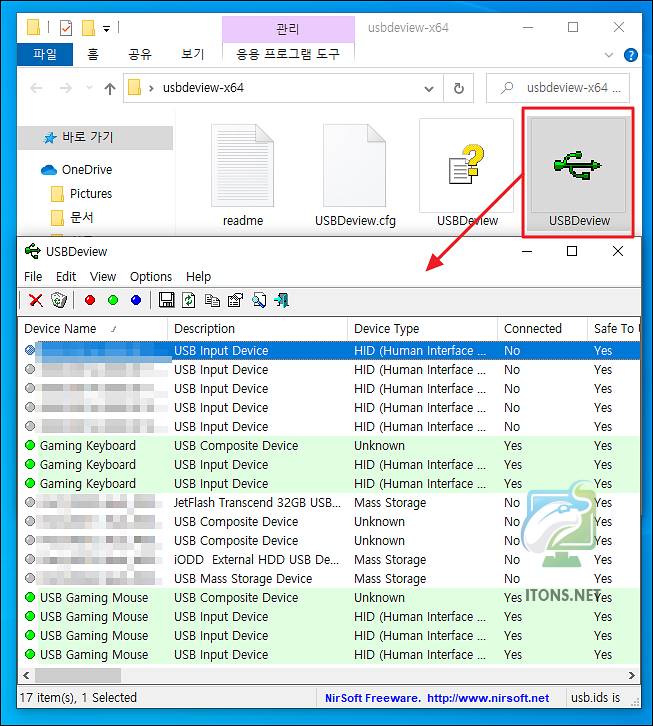
Task: Click the red X uninstall device icon
Action: [x=36, y=300]
